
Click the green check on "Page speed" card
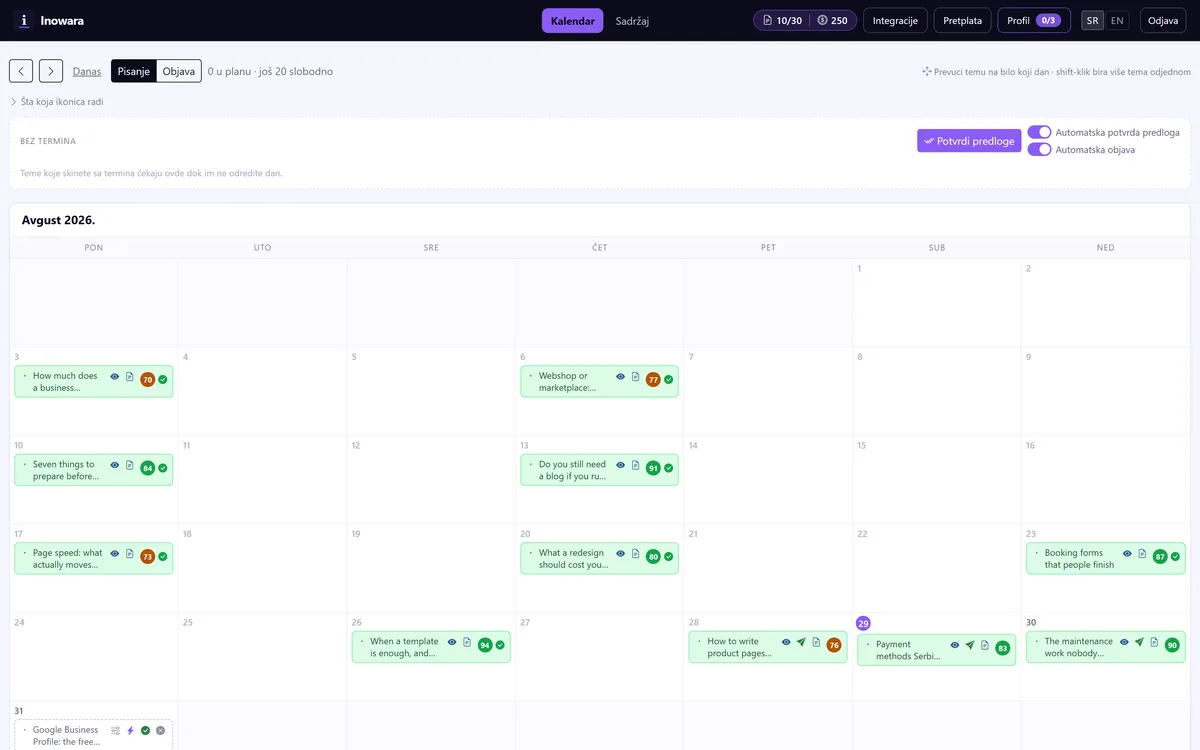tap(162, 556)
